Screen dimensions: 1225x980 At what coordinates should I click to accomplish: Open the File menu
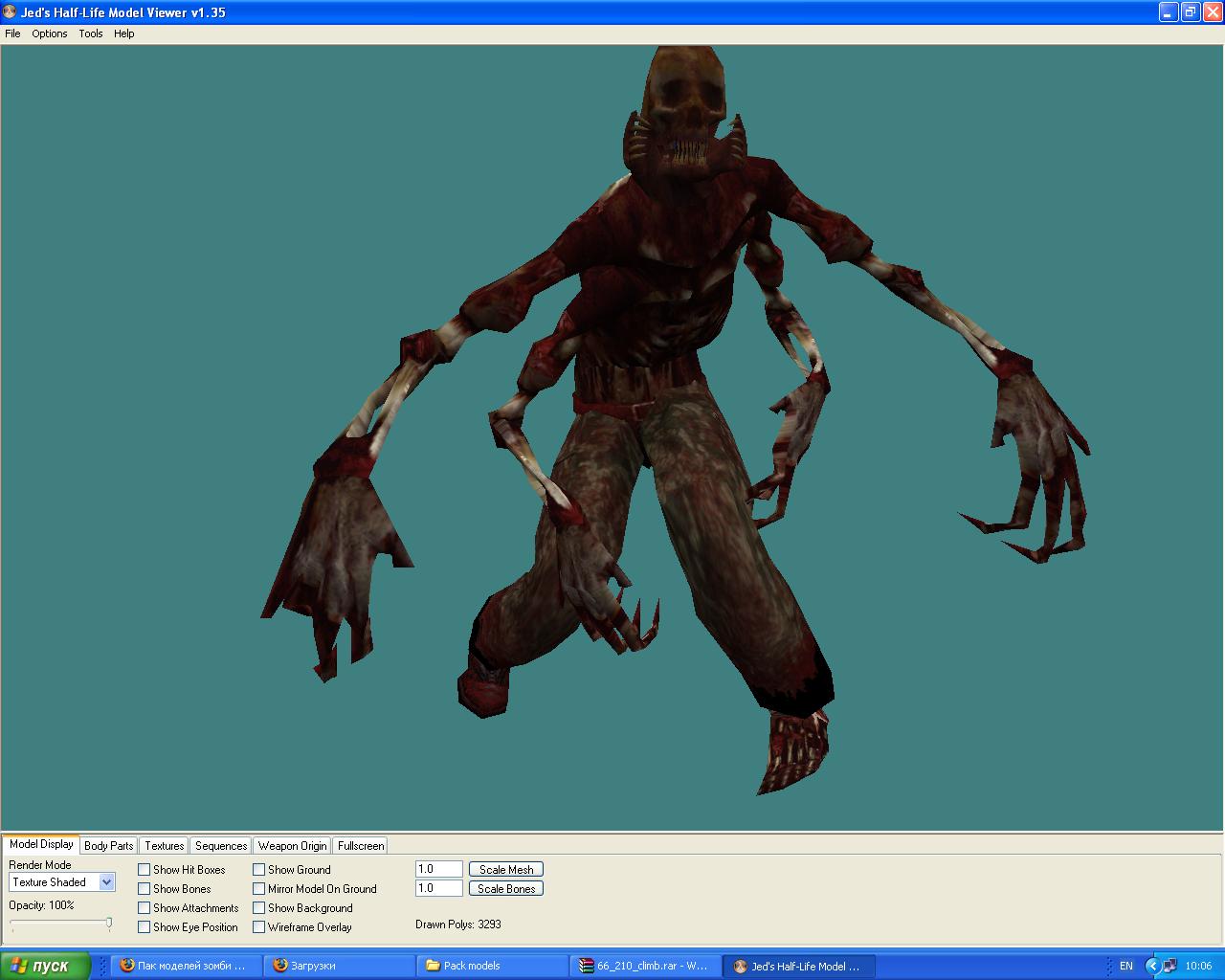(x=12, y=33)
